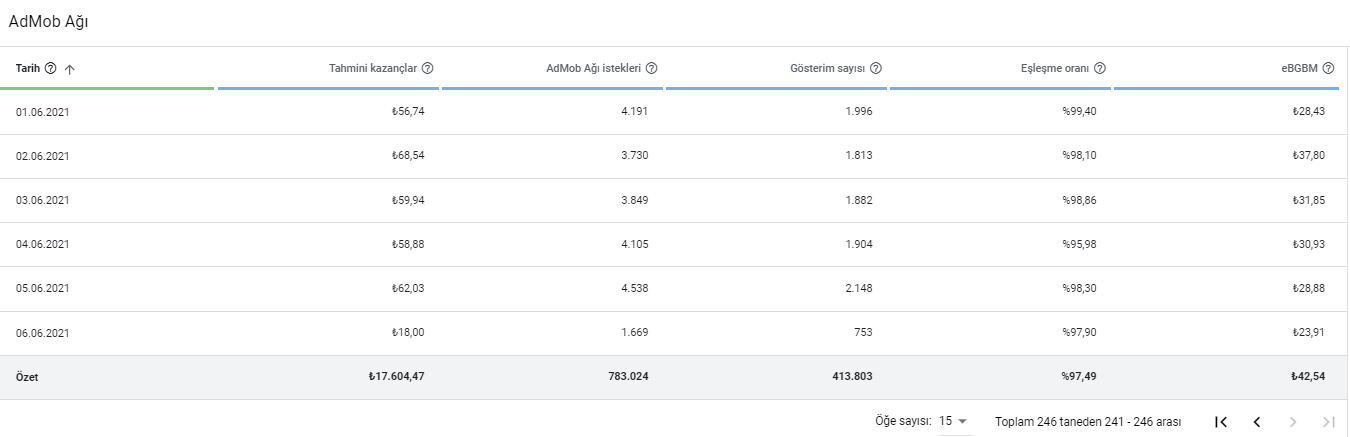1350x437 pixels.
Task: Click eBGBM value ₺31,85
Action: pyautogui.click(x=1308, y=199)
